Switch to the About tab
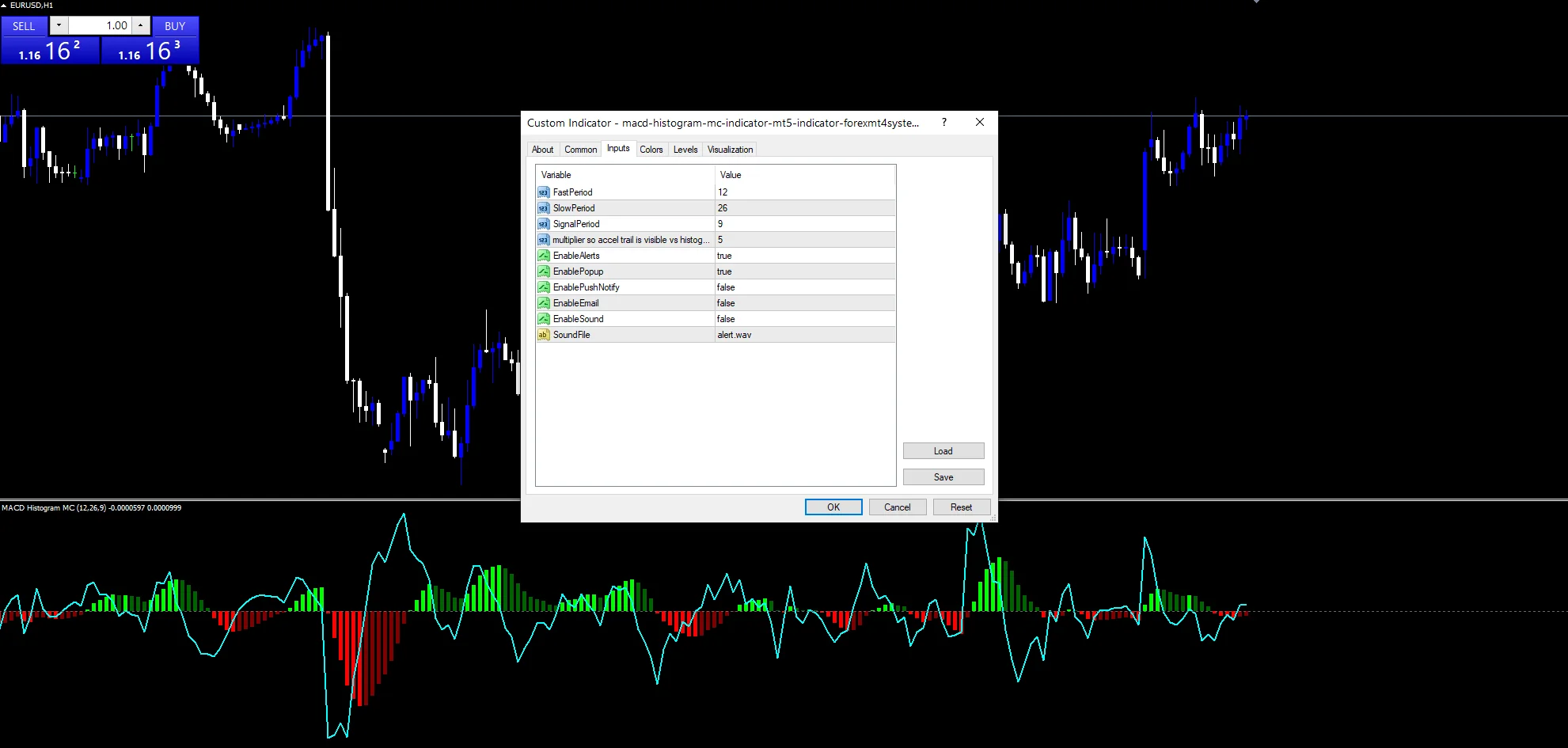 coord(543,150)
